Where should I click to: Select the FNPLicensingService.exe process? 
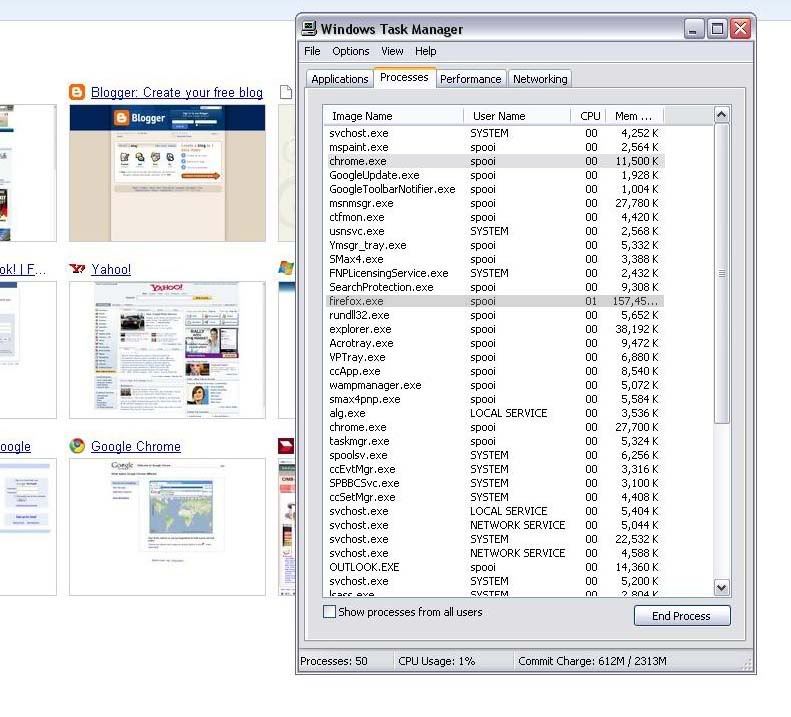(x=494, y=273)
